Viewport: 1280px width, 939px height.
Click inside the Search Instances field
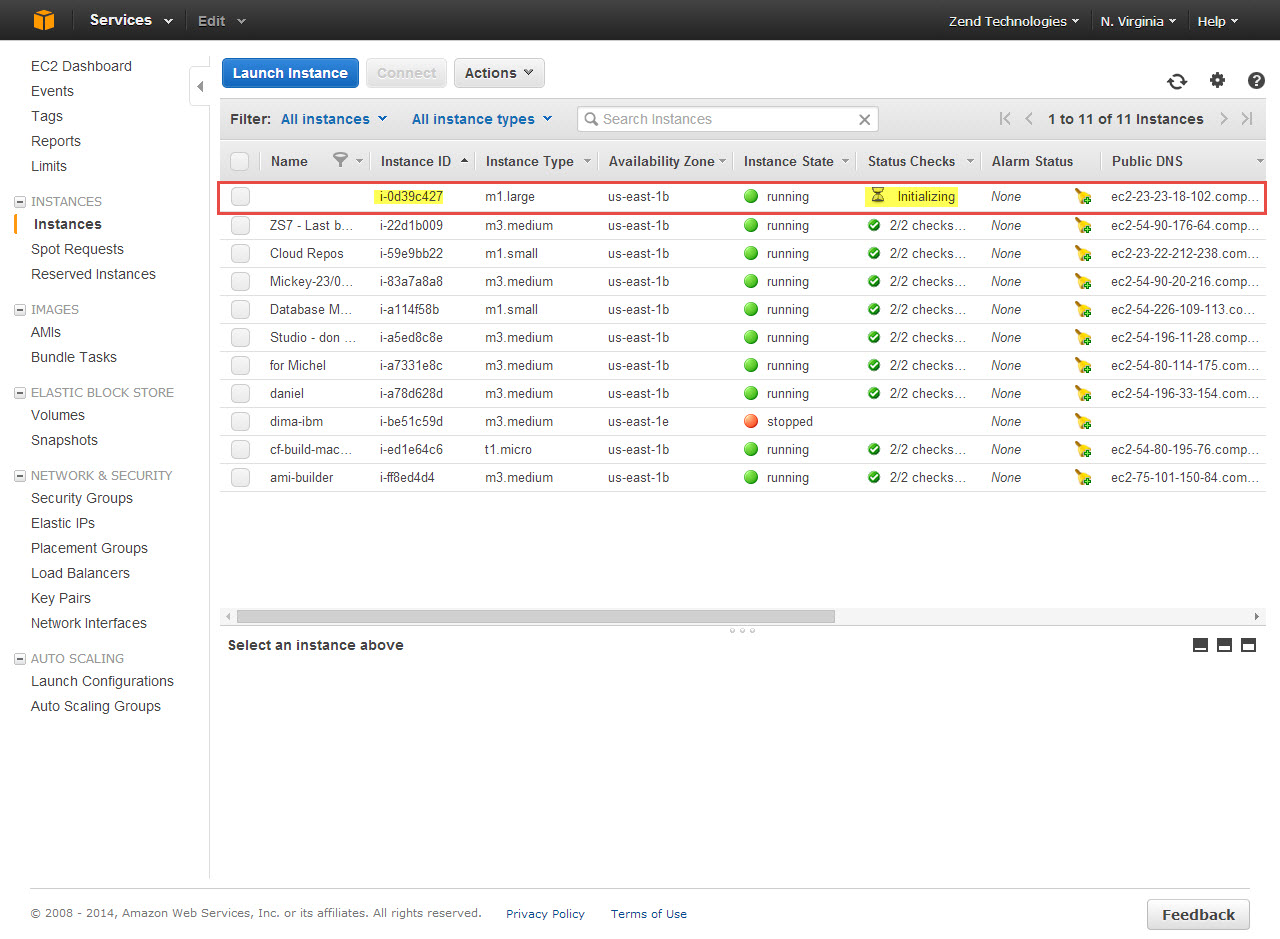tap(730, 119)
